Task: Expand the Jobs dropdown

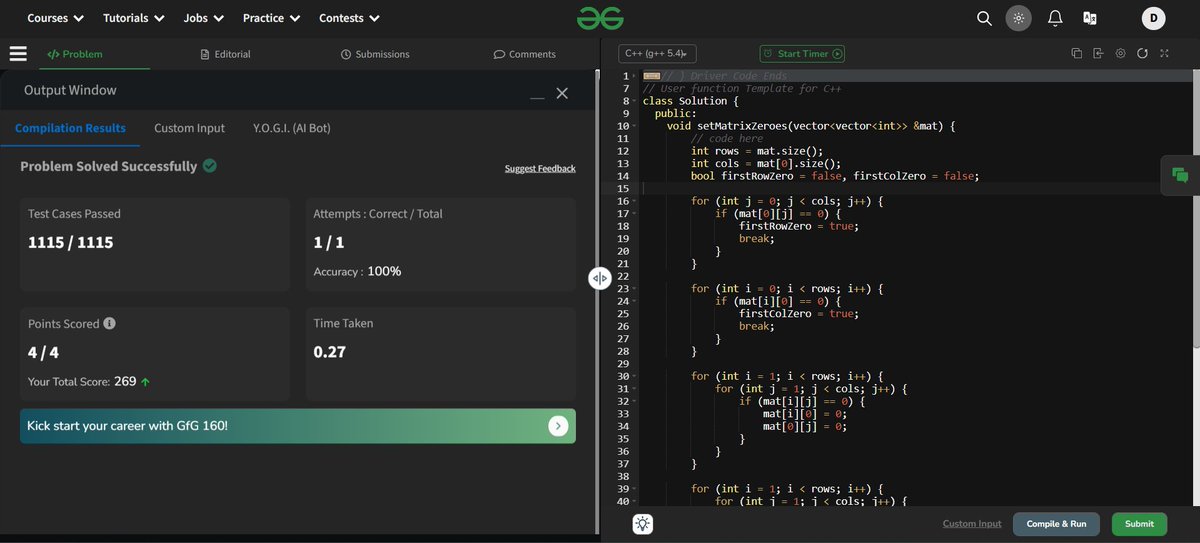Action: tap(204, 18)
